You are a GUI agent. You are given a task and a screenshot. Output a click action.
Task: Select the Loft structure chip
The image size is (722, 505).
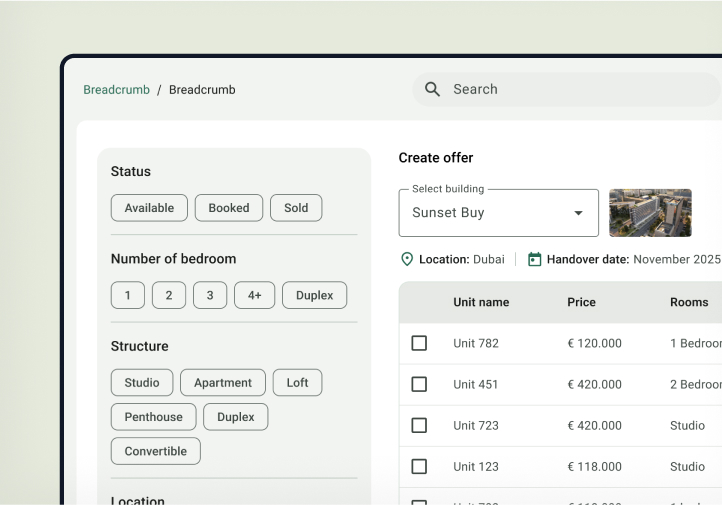pyautogui.click(x=297, y=383)
